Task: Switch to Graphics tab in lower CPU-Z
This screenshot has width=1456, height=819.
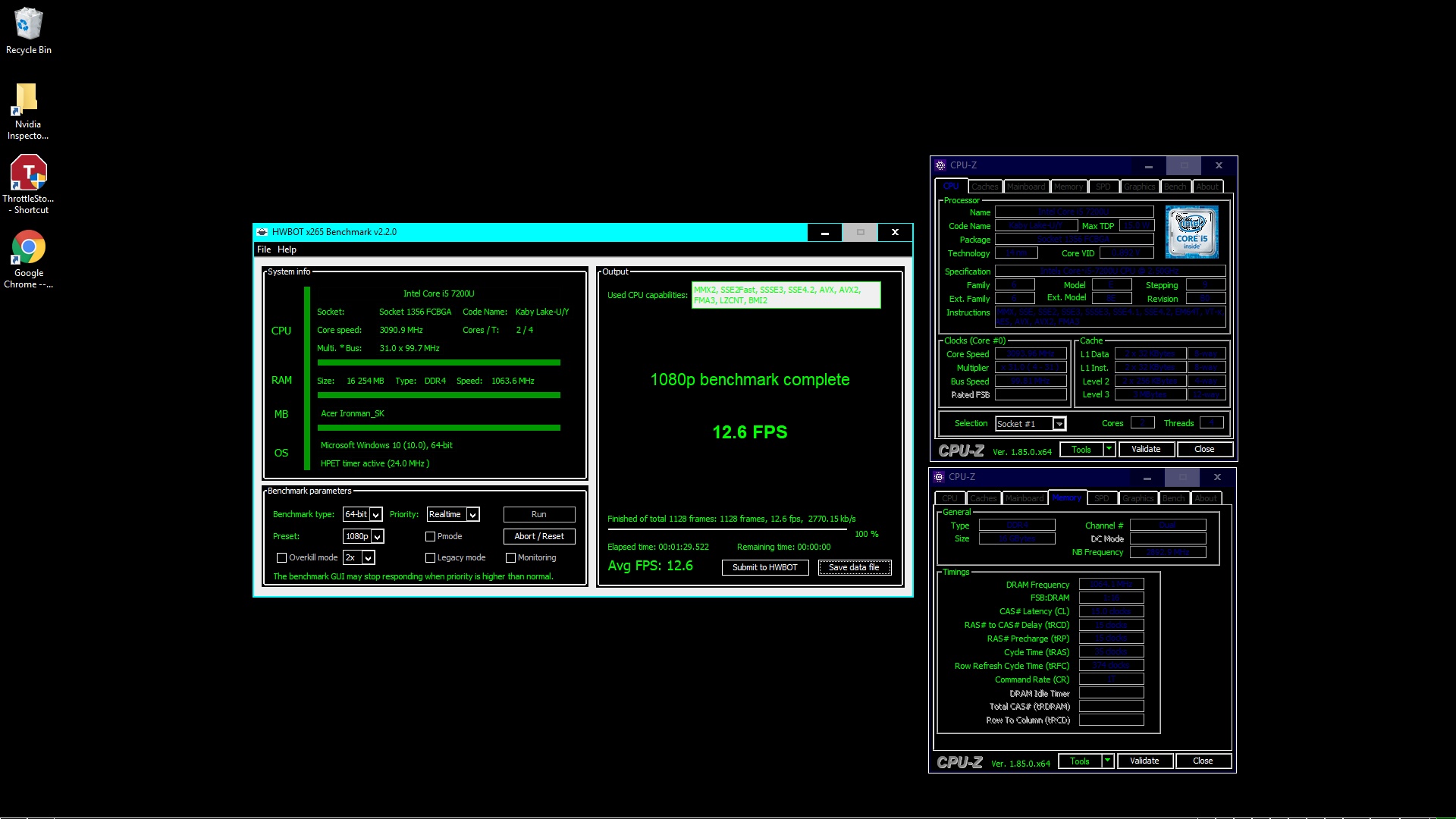Action: tap(1137, 498)
